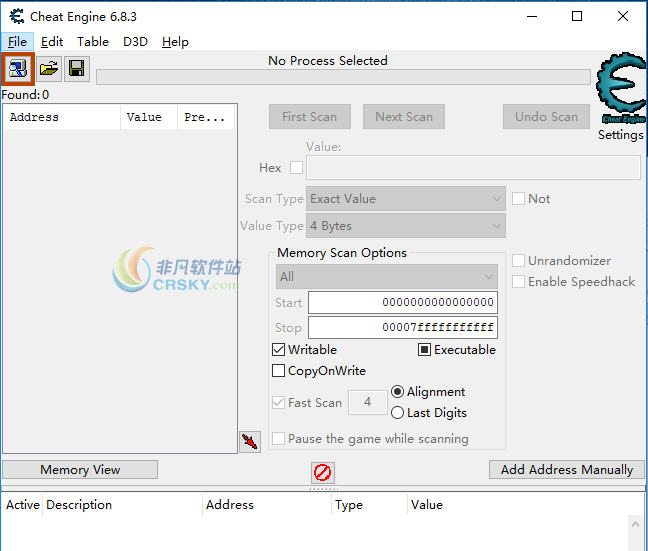Click the Found: 0 label
The height and width of the screenshot is (551, 648).
(25, 95)
